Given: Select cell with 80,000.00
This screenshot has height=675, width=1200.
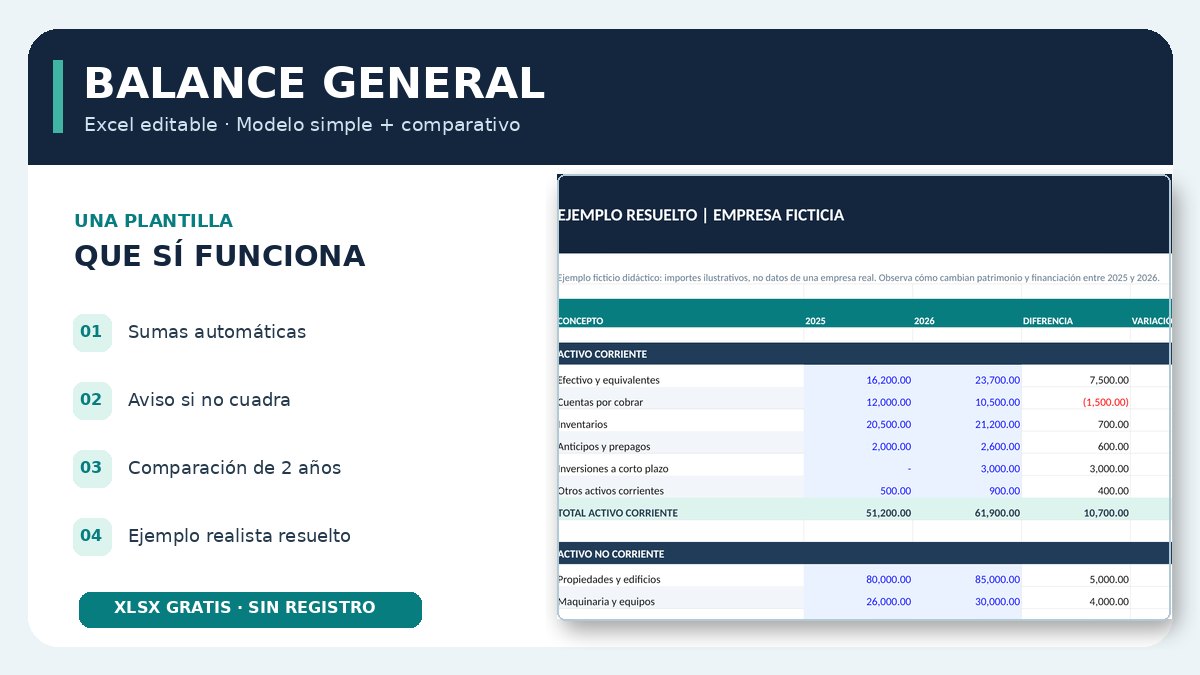Looking at the screenshot, I should (858, 579).
